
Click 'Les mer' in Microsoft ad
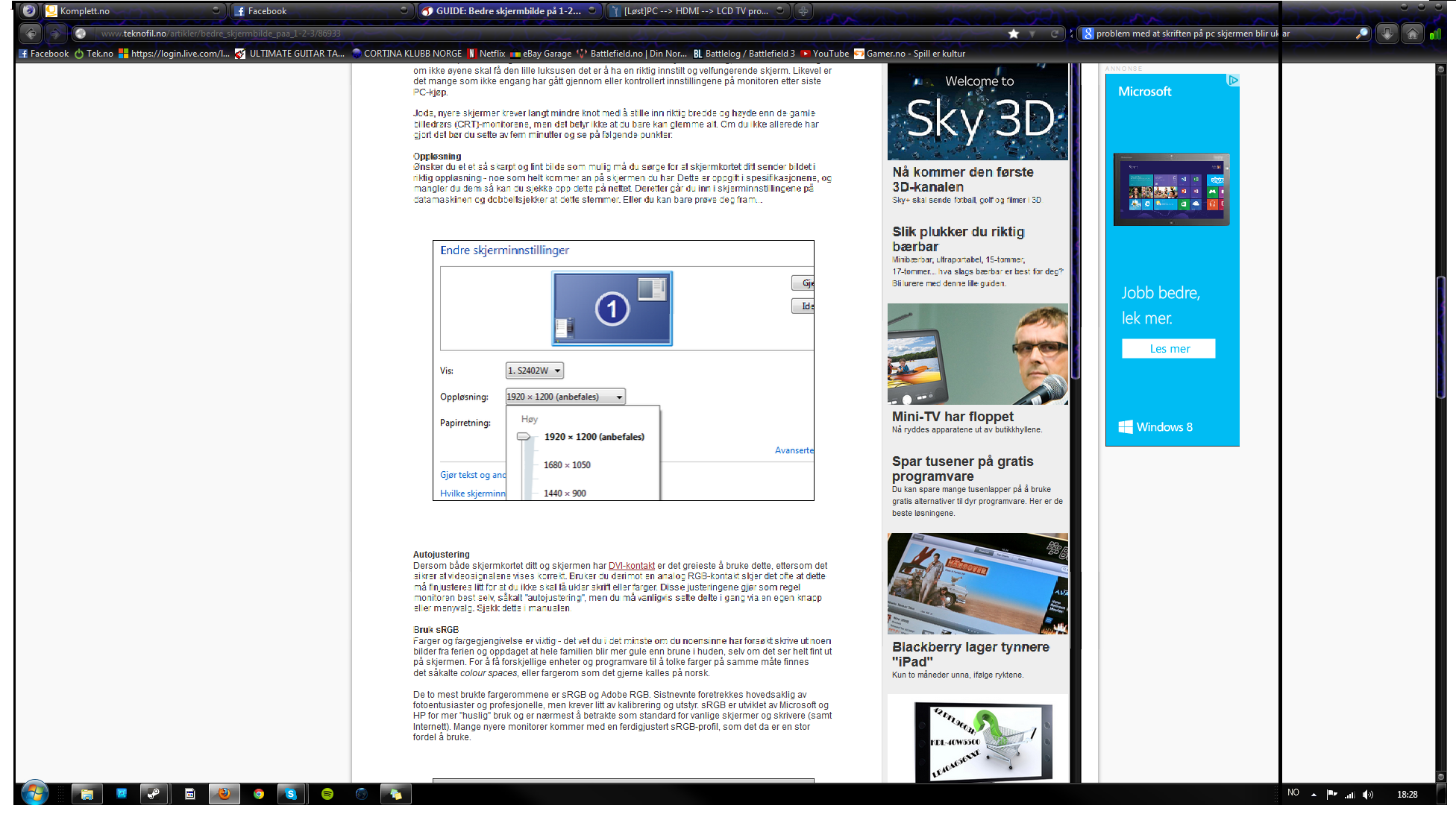pos(1169,349)
